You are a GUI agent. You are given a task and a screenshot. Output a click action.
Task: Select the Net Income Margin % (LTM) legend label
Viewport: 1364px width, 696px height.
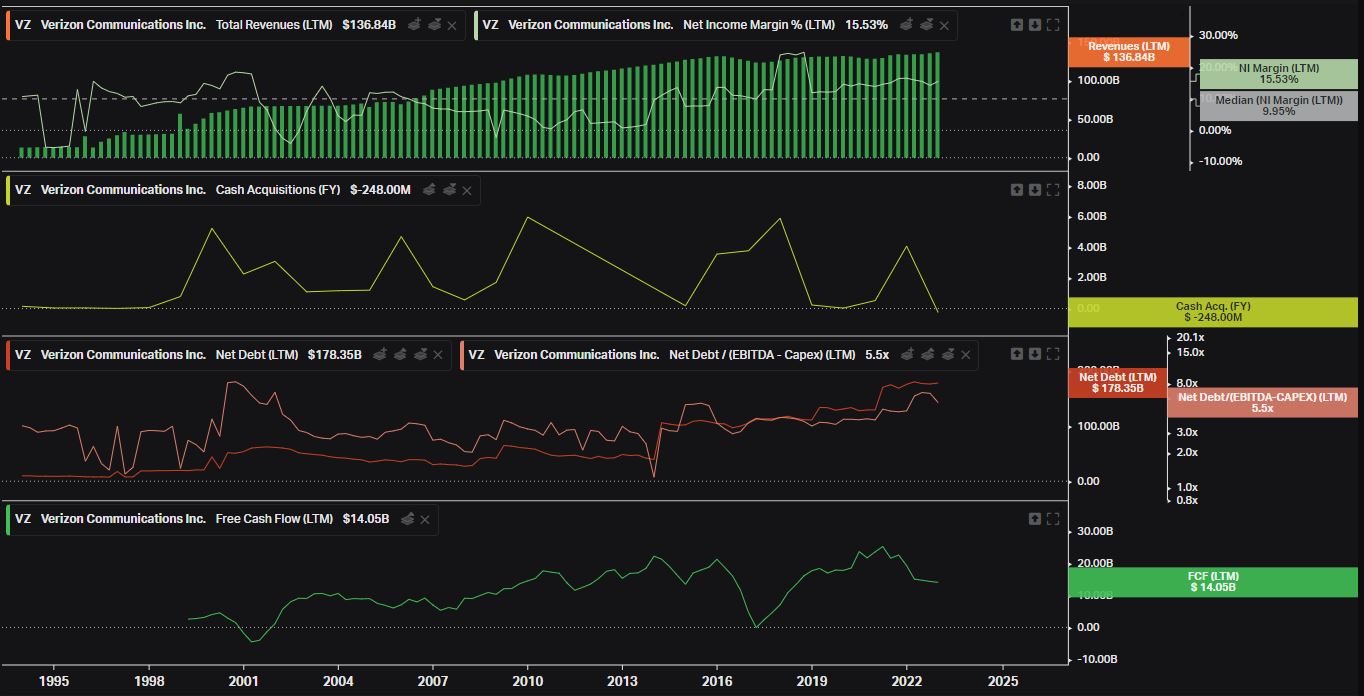pos(760,25)
